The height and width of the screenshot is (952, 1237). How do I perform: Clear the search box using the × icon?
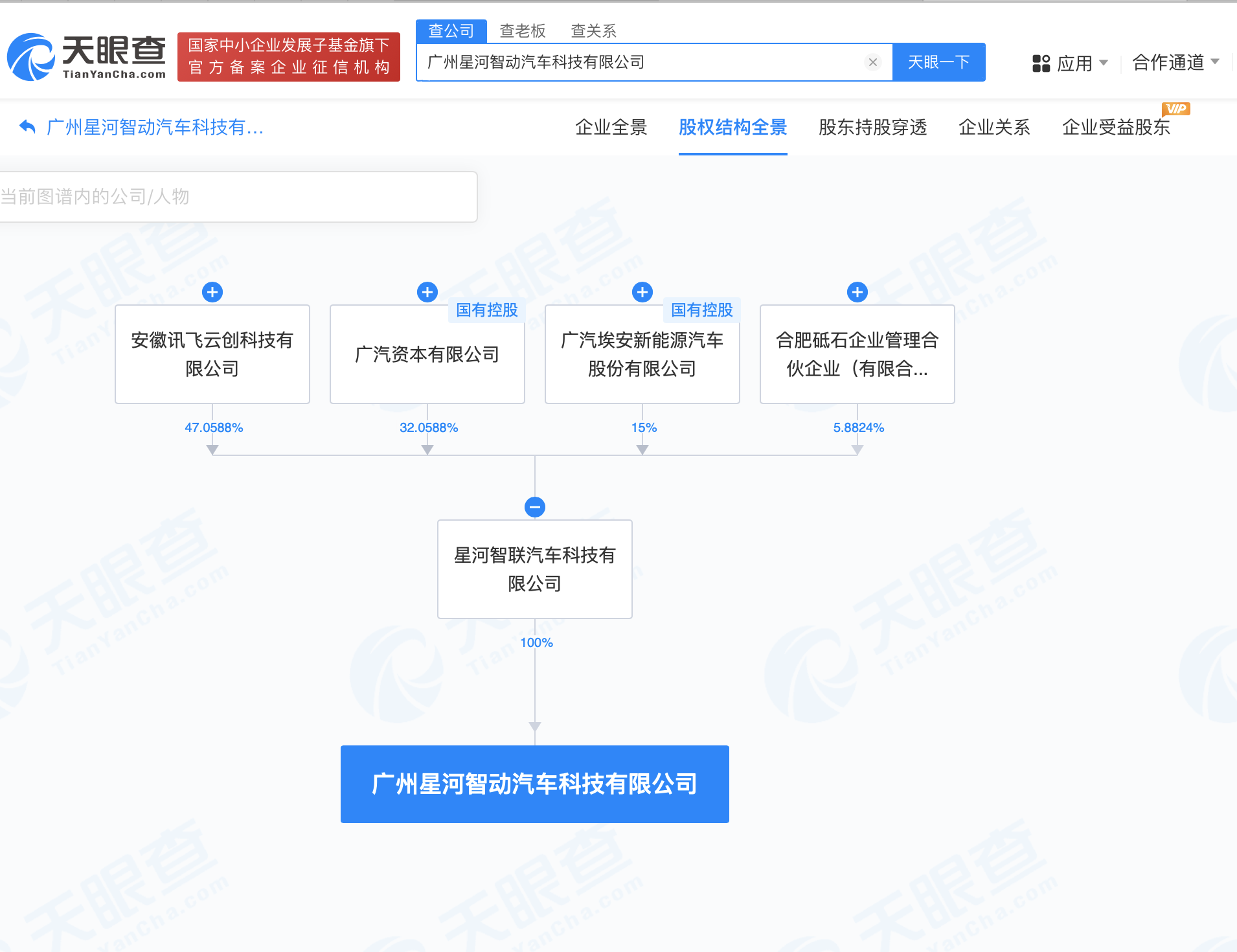click(x=873, y=62)
